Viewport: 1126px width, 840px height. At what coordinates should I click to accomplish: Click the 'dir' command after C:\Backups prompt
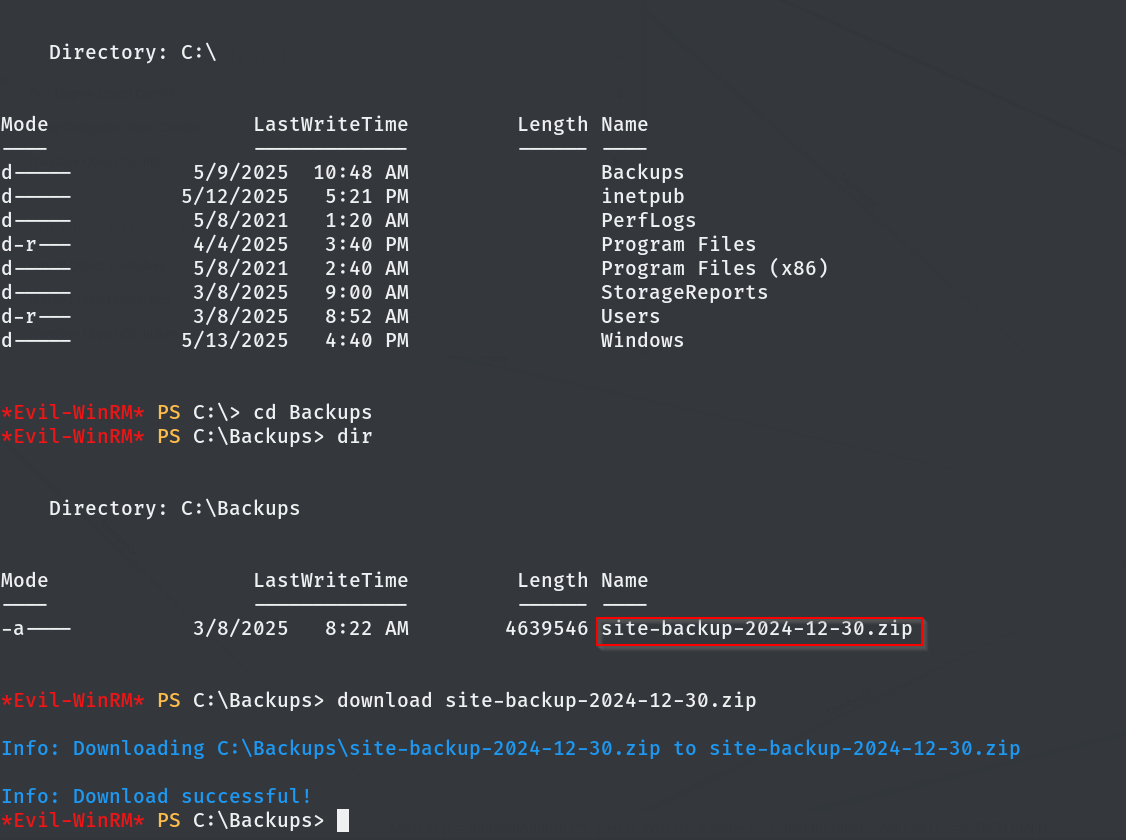click(355, 437)
